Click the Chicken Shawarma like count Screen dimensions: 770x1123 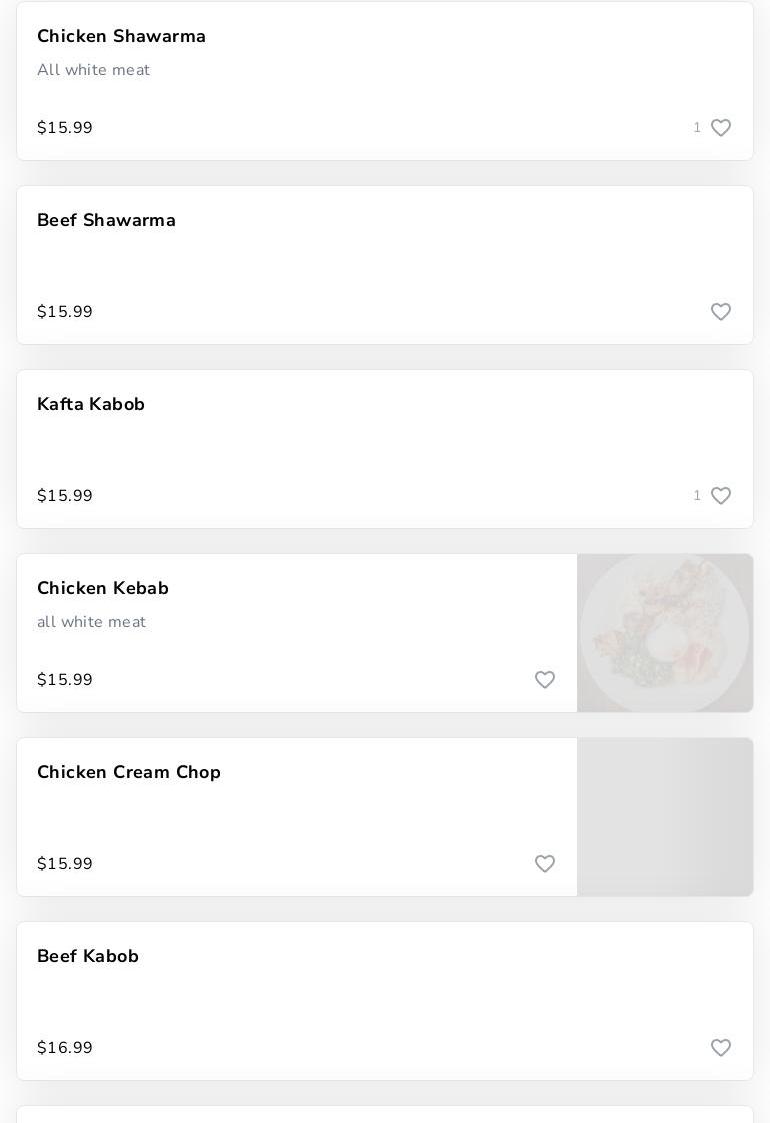[697, 128]
